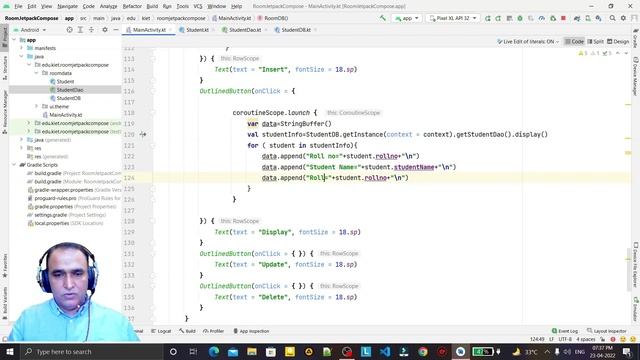Open Visual Studio Code from the taskbar
Image resolution: width=640 pixels, height=360 pixels.
pos(385,351)
